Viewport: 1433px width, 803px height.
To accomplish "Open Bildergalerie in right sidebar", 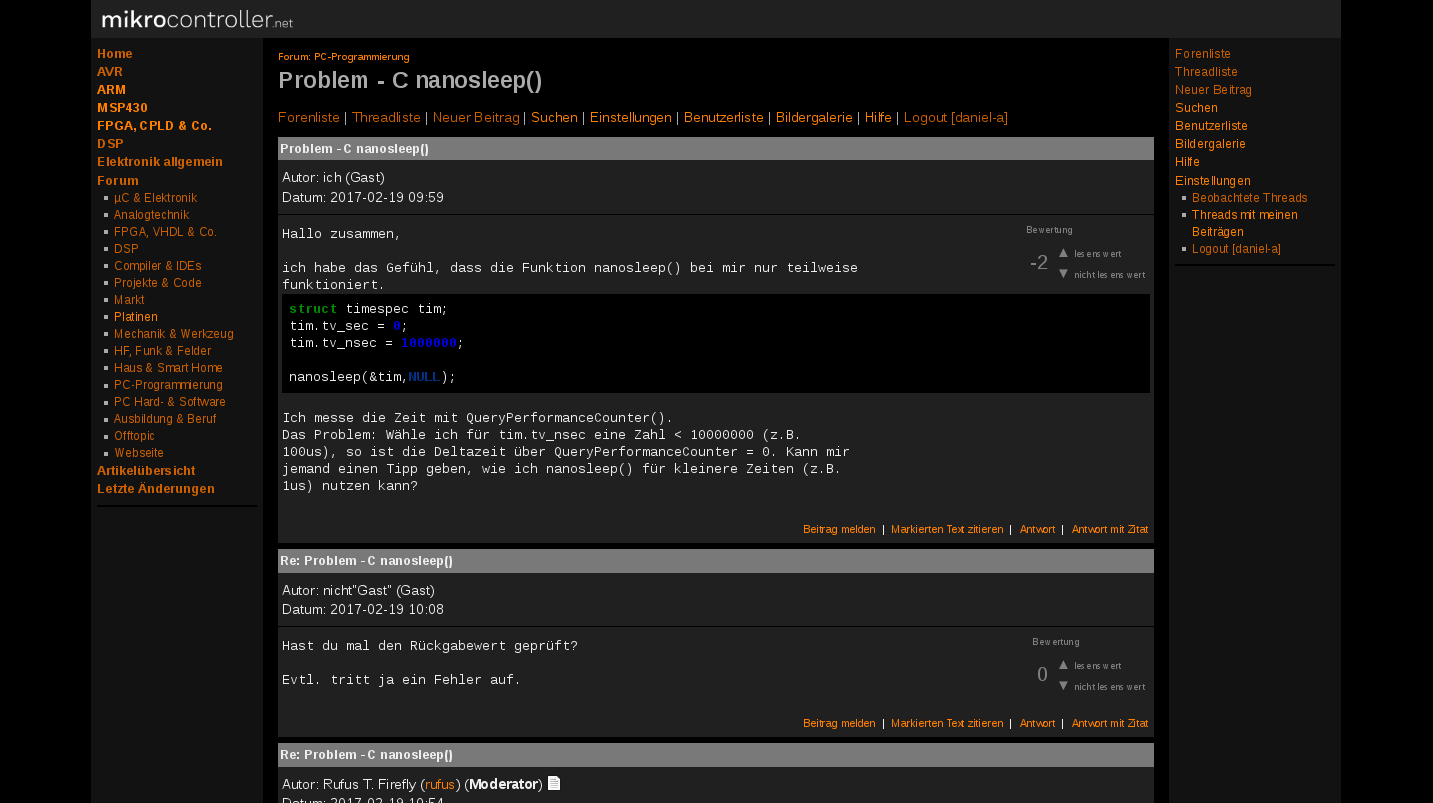I will (1210, 144).
